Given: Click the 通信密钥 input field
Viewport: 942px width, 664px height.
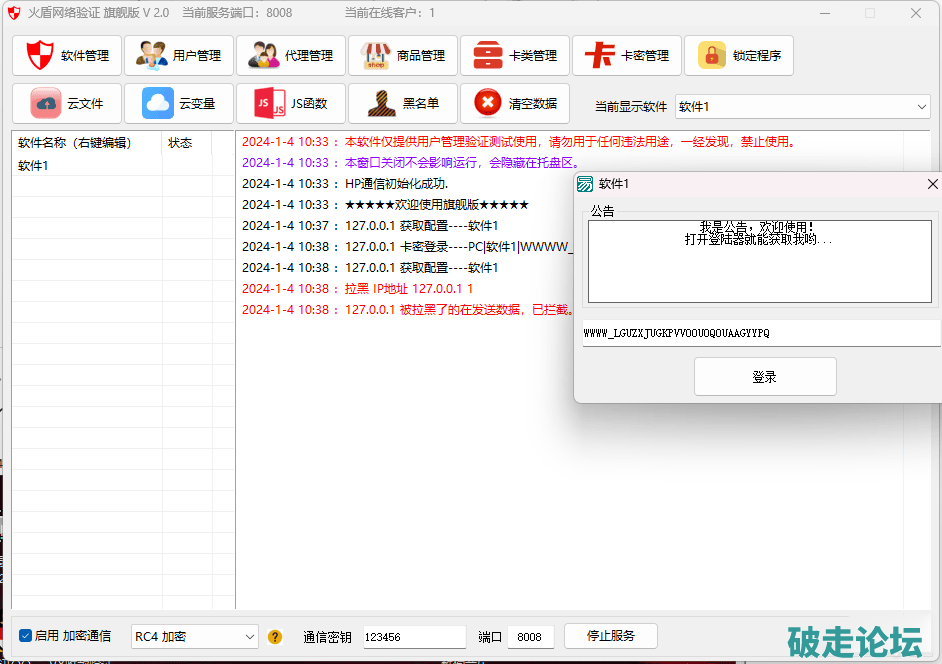Looking at the screenshot, I should pos(414,637).
